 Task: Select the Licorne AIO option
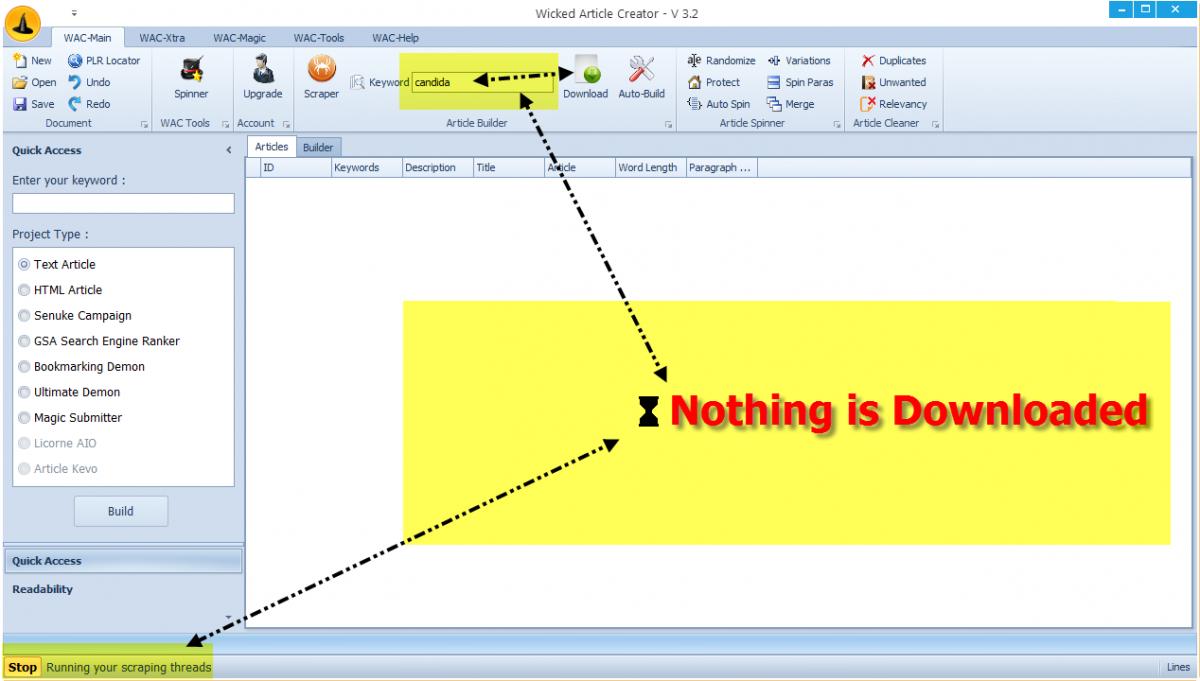57,443
